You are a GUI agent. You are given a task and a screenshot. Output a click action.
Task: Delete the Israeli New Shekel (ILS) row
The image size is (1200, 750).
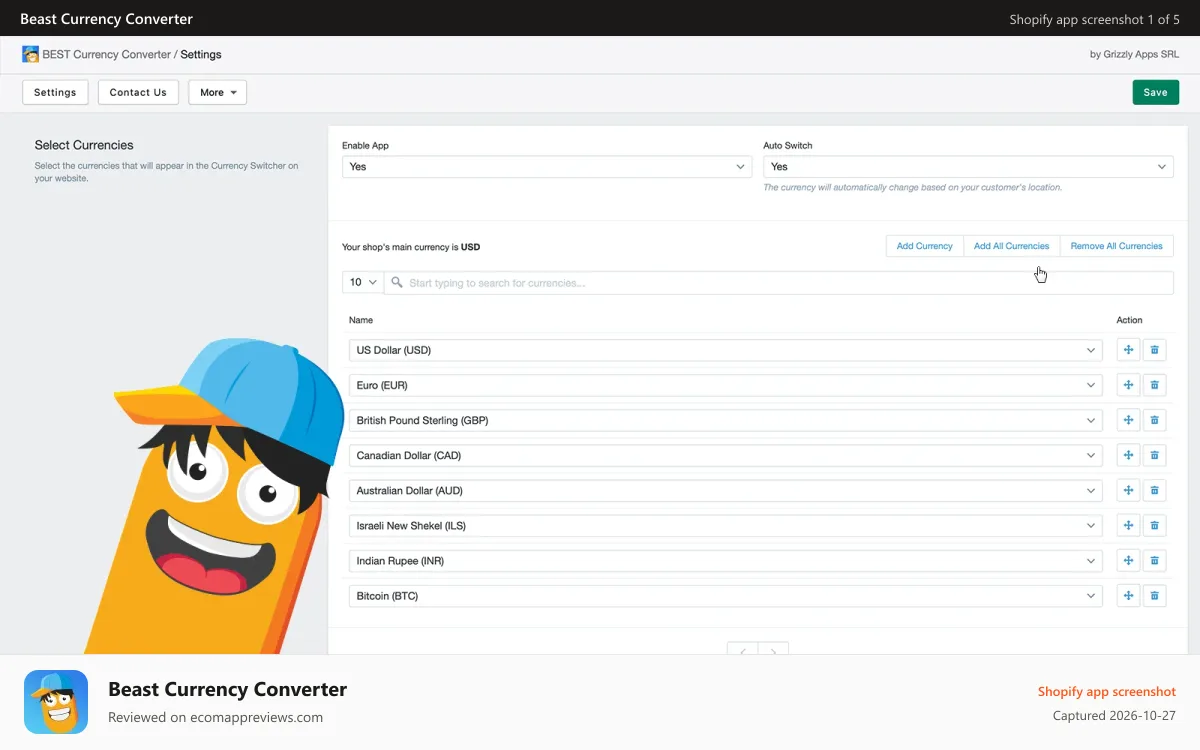pyautogui.click(x=1154, y=525)
